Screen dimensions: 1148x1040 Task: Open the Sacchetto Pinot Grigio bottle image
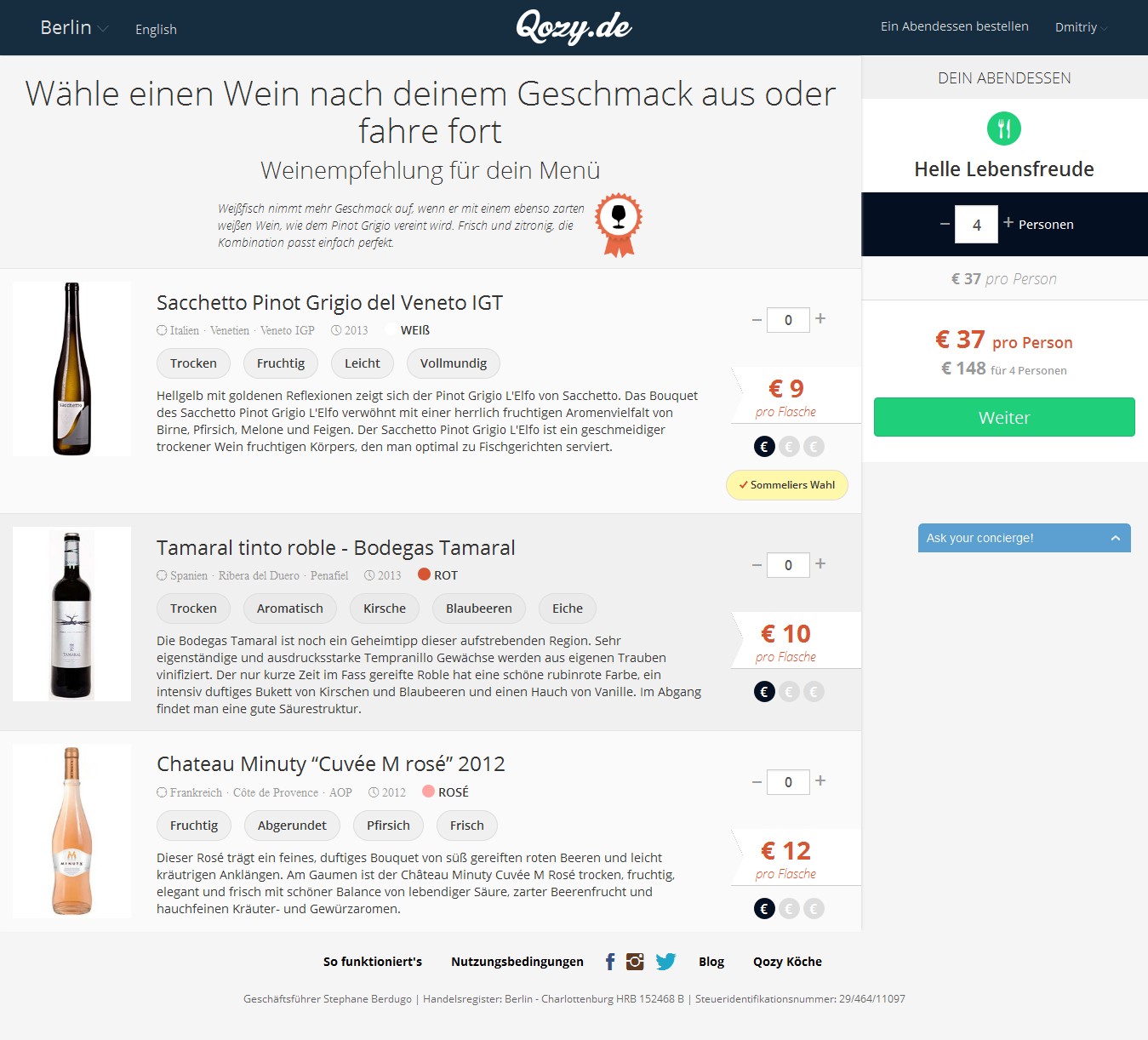(72, 369)
